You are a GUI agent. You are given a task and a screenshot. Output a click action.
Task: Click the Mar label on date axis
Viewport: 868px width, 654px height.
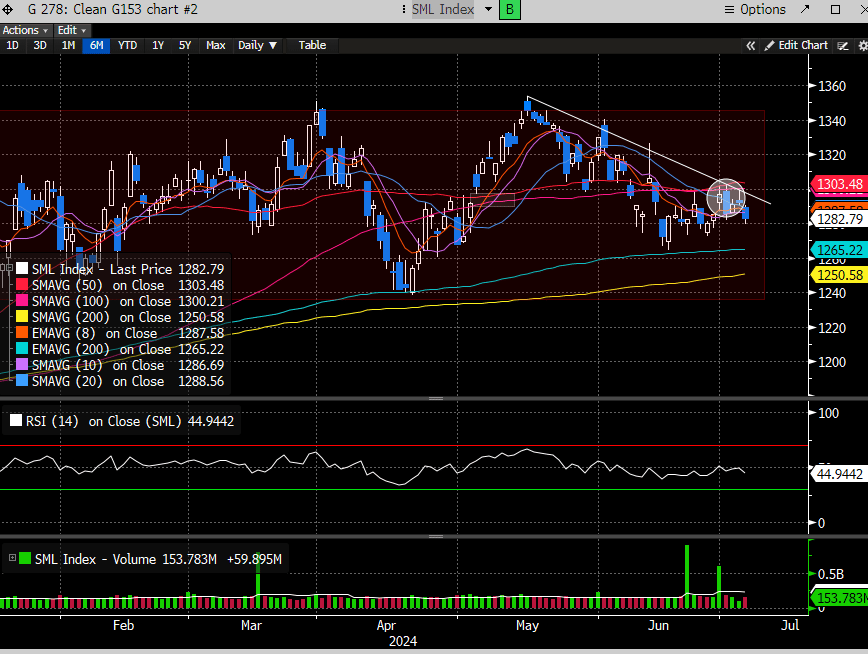(251, 625)
